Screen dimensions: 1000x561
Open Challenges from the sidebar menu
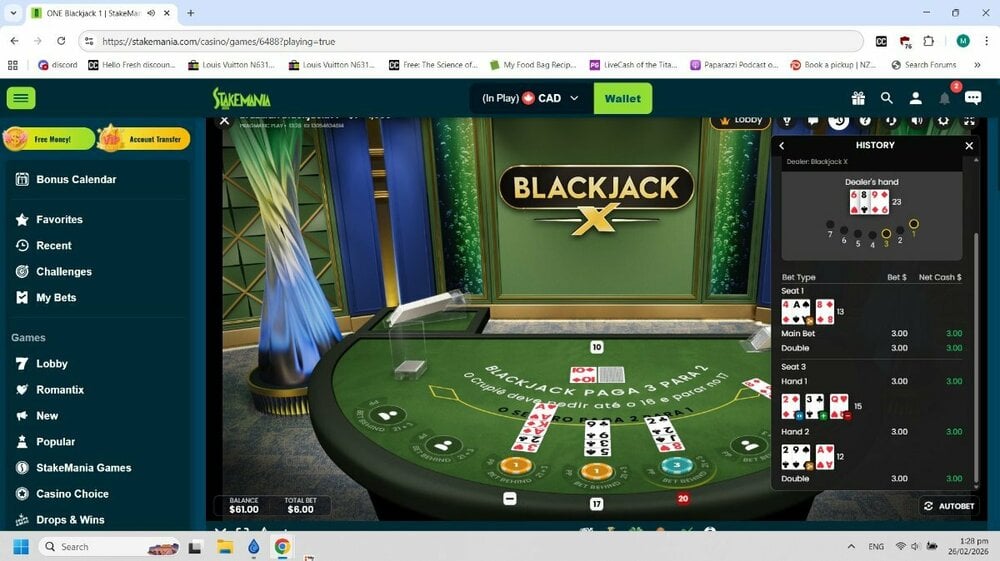63,272
